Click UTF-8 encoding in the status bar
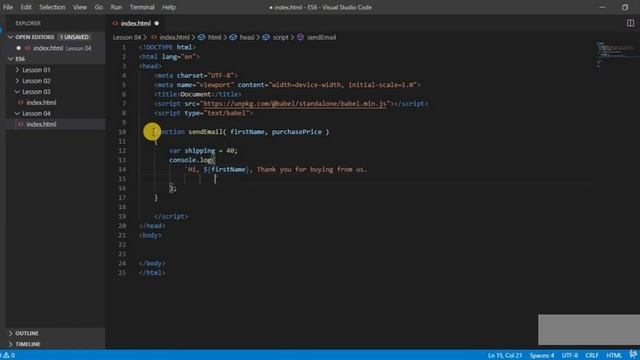This screenshot has height=360, width=640. click(570, 356)
